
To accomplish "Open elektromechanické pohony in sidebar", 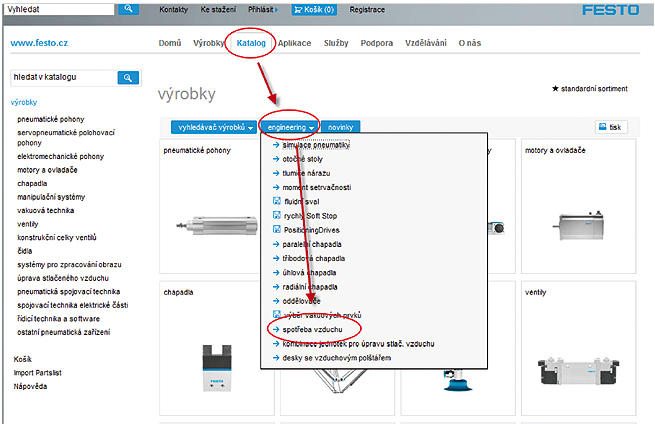I will point(61,157).
